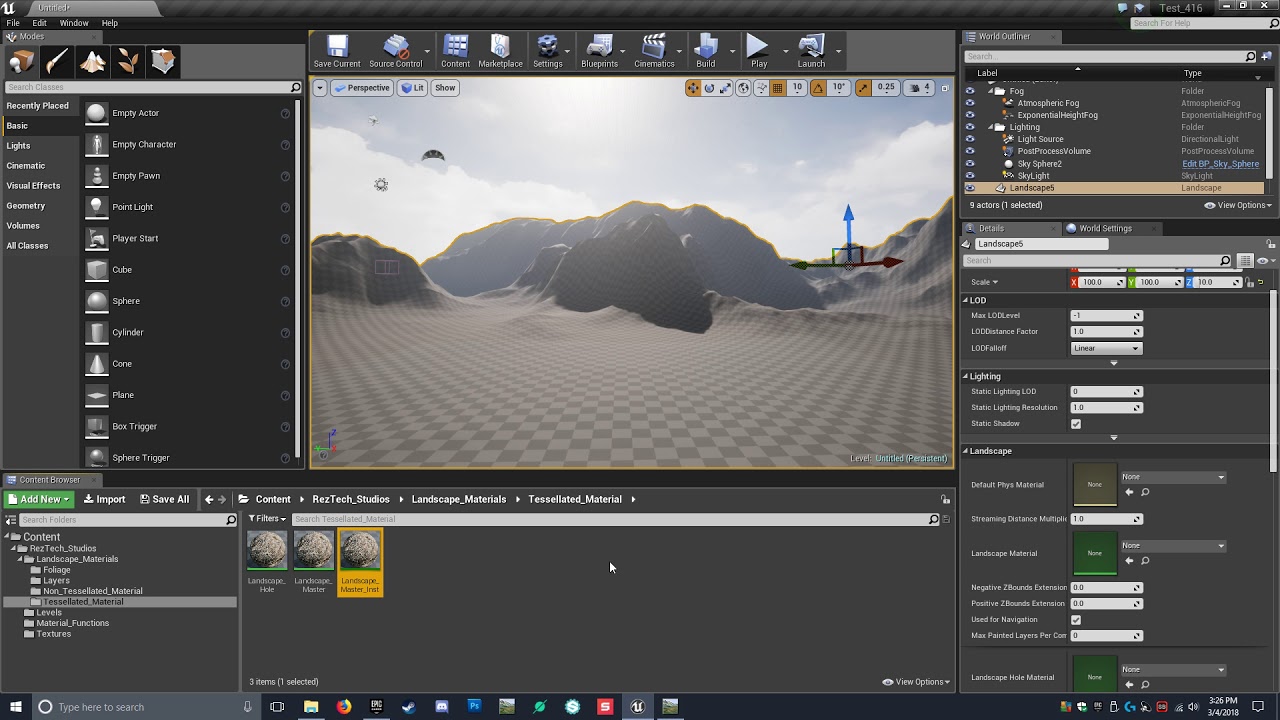The image size is (1280, 720).
Task: Select the Point Light actor icon
Action: tap(96, 207)
